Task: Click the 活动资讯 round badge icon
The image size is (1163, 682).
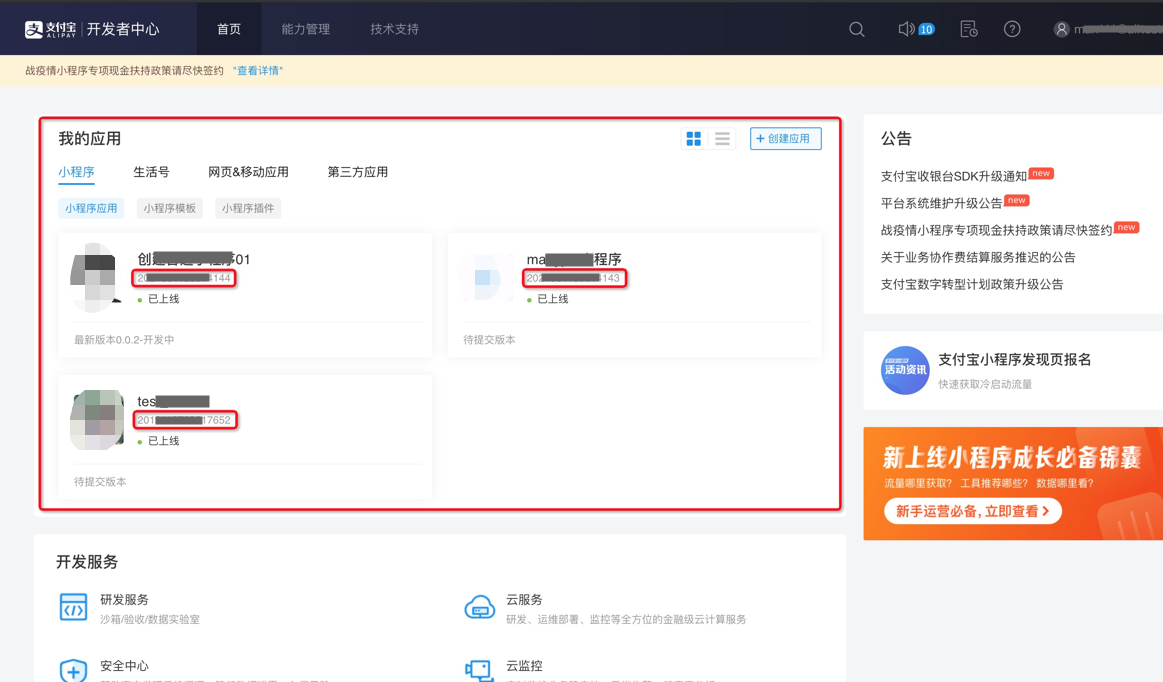Action: pyautogui.click(x=905, y=370)
